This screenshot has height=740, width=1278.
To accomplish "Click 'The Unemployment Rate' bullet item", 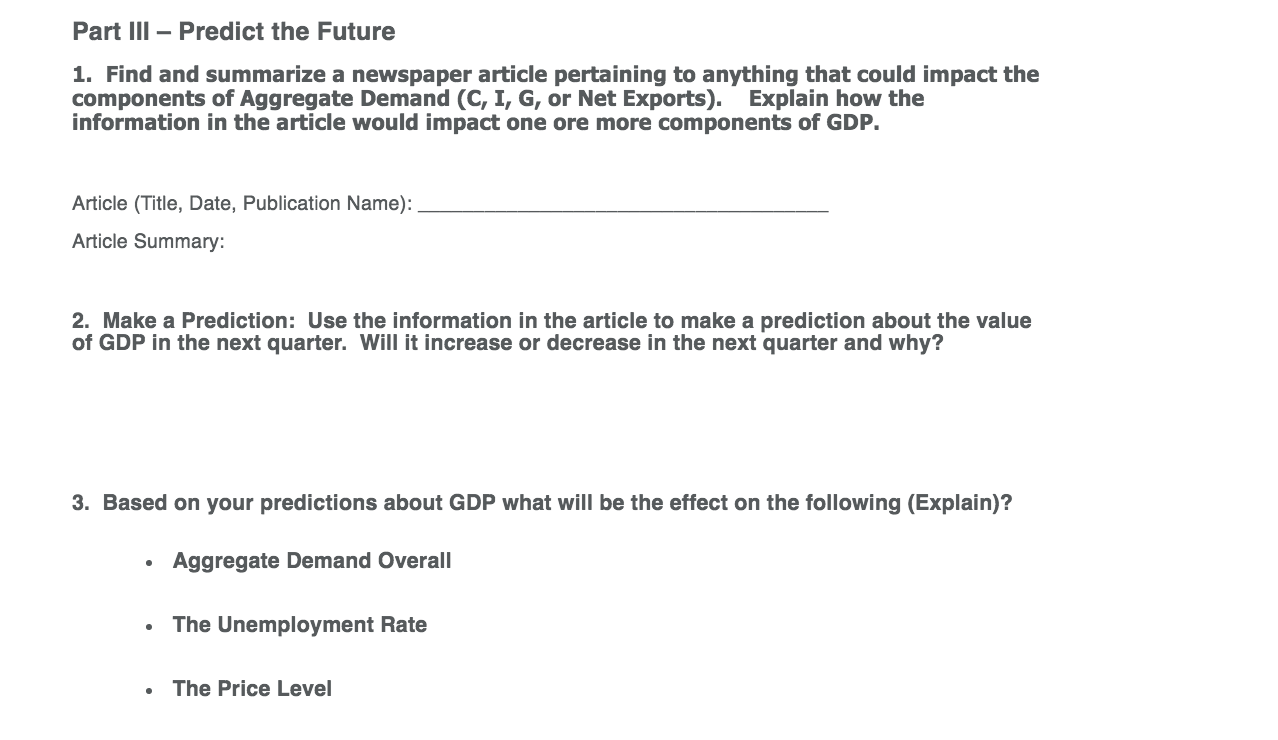I will point(300,625).
